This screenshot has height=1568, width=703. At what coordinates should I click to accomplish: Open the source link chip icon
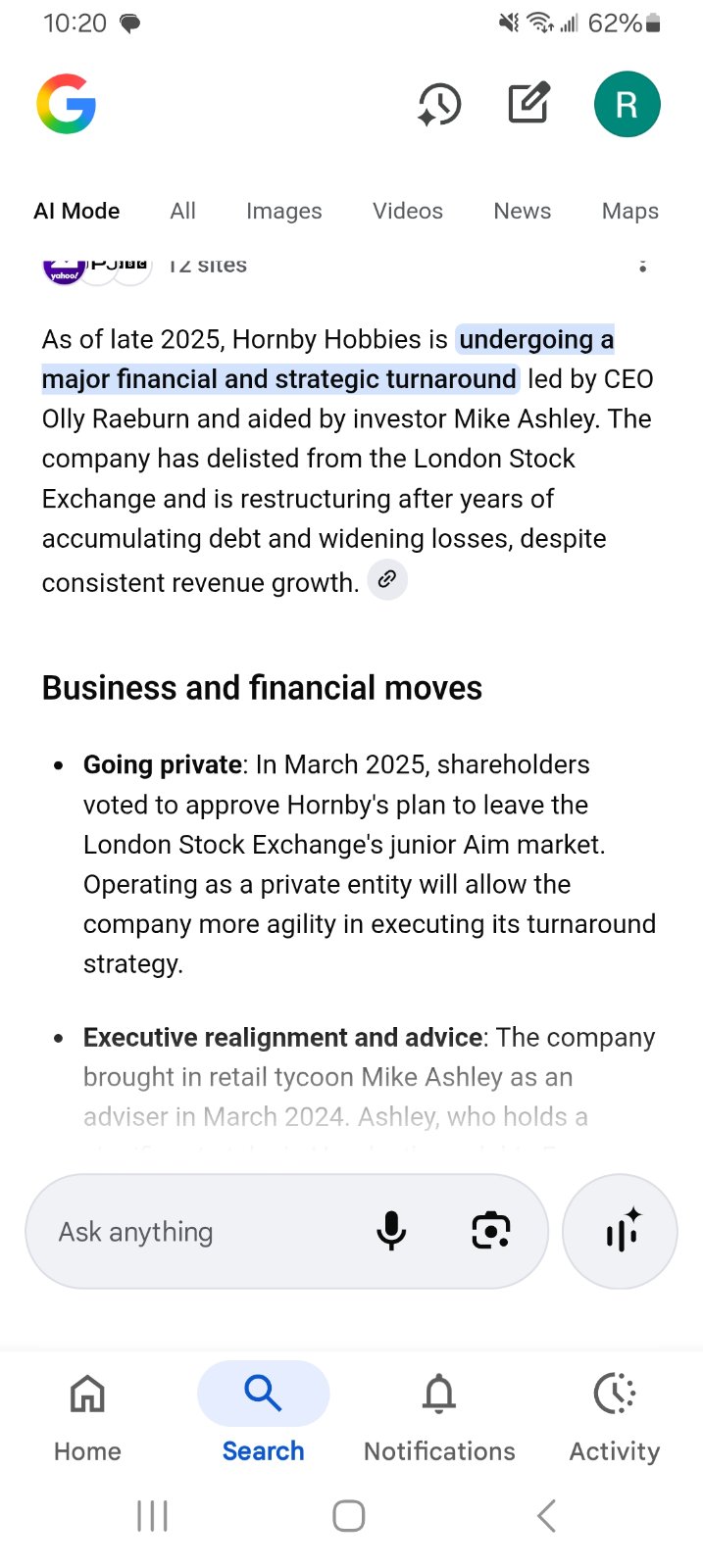(x=387, y=579)
